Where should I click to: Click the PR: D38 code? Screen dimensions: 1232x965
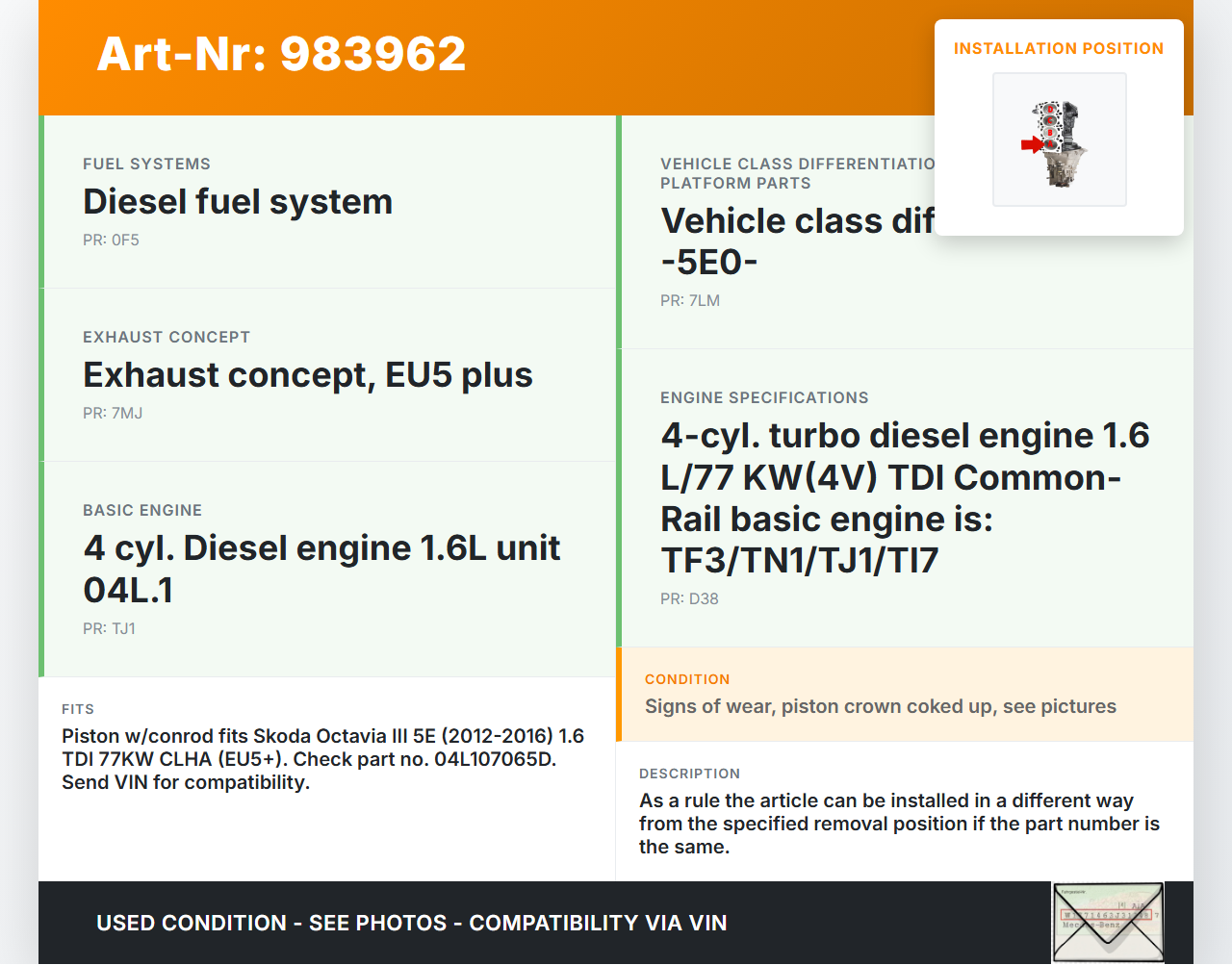tap(689, 599)
